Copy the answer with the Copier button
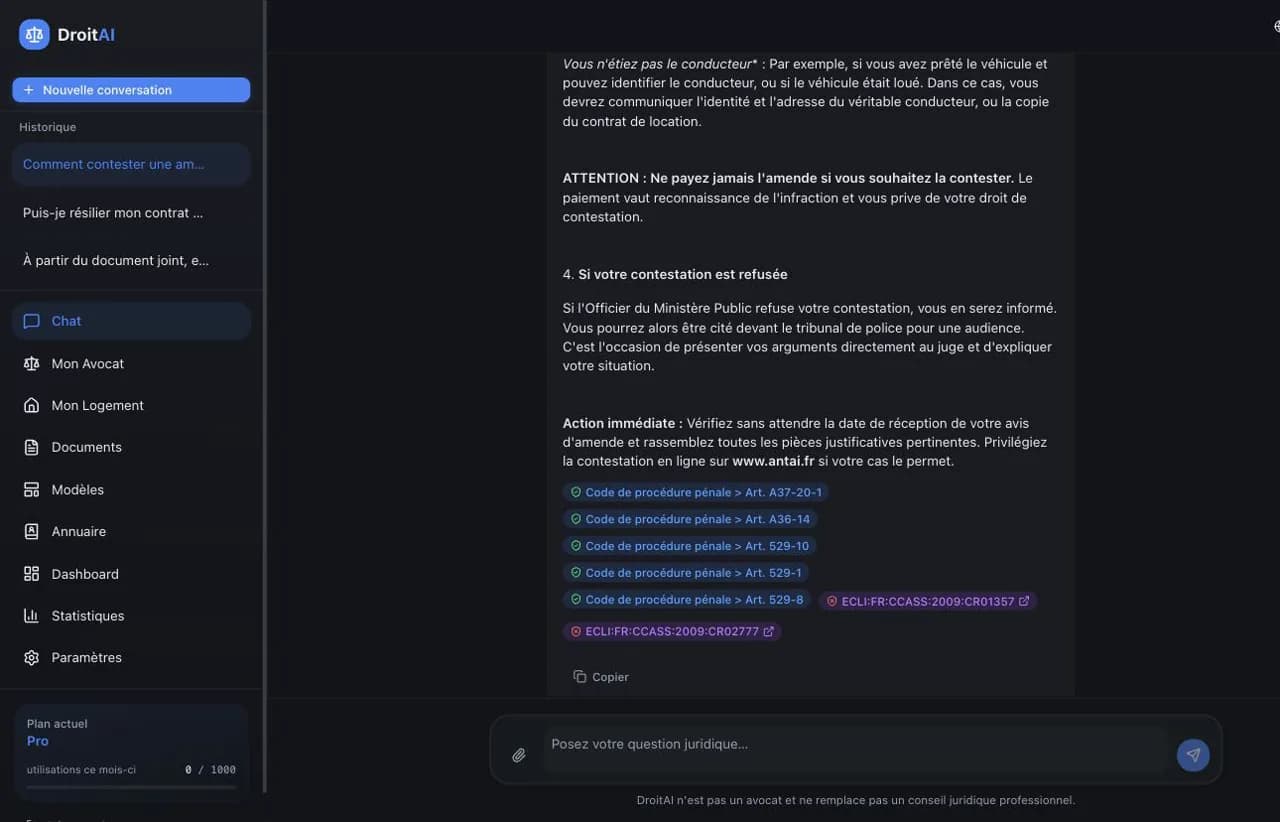 click(601, 677)
